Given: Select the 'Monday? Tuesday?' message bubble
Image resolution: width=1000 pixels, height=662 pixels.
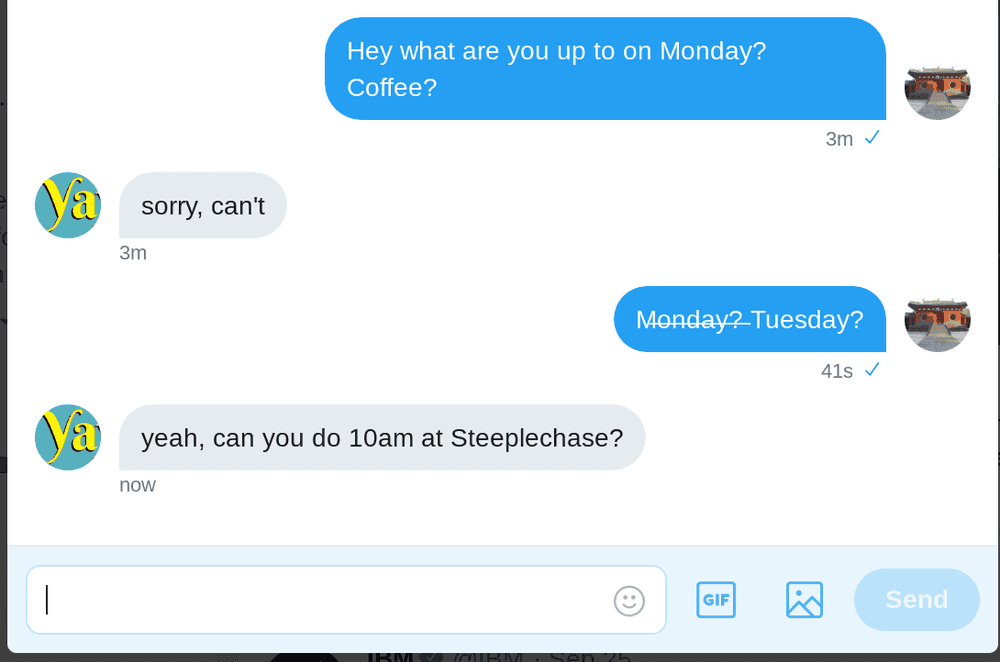Looking at the screenshot, I should tap(749, 319).
